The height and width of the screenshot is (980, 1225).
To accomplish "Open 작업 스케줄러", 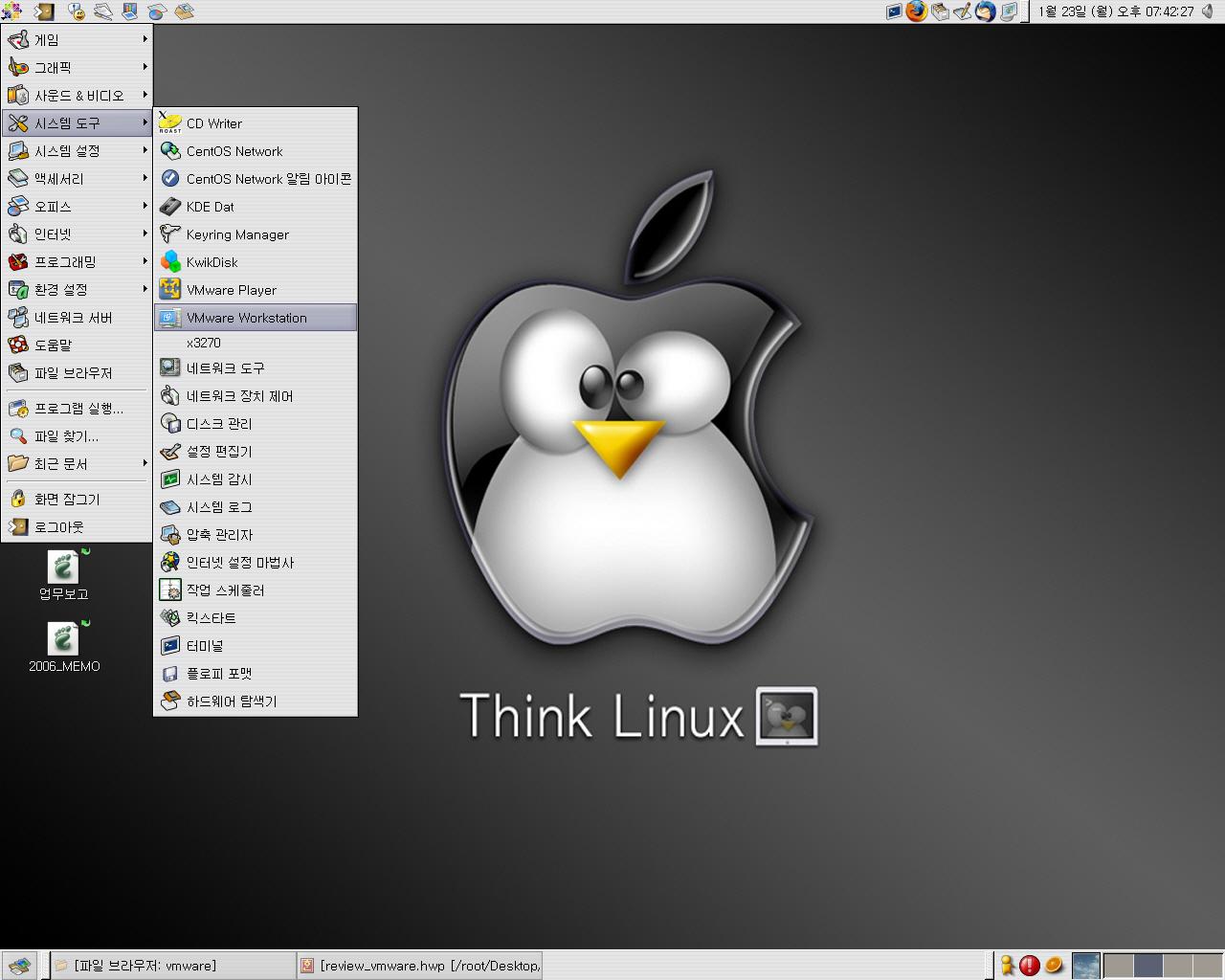I will (256, 590).
